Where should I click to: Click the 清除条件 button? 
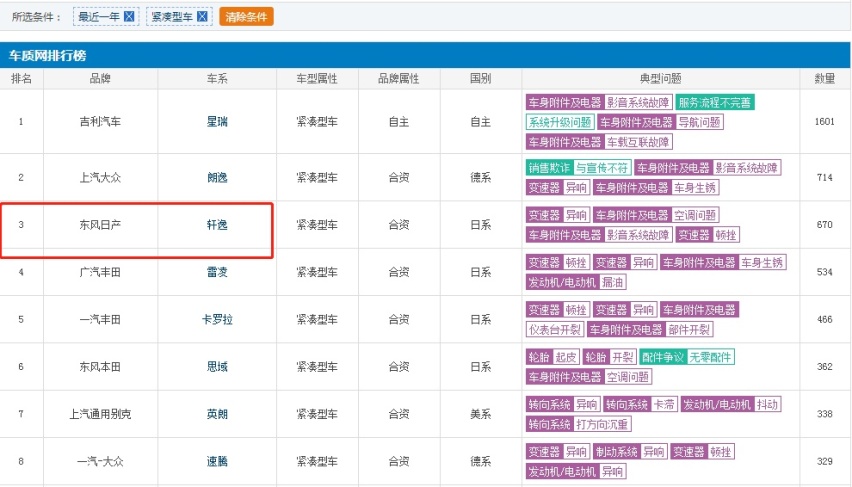[x=246, y=16]
